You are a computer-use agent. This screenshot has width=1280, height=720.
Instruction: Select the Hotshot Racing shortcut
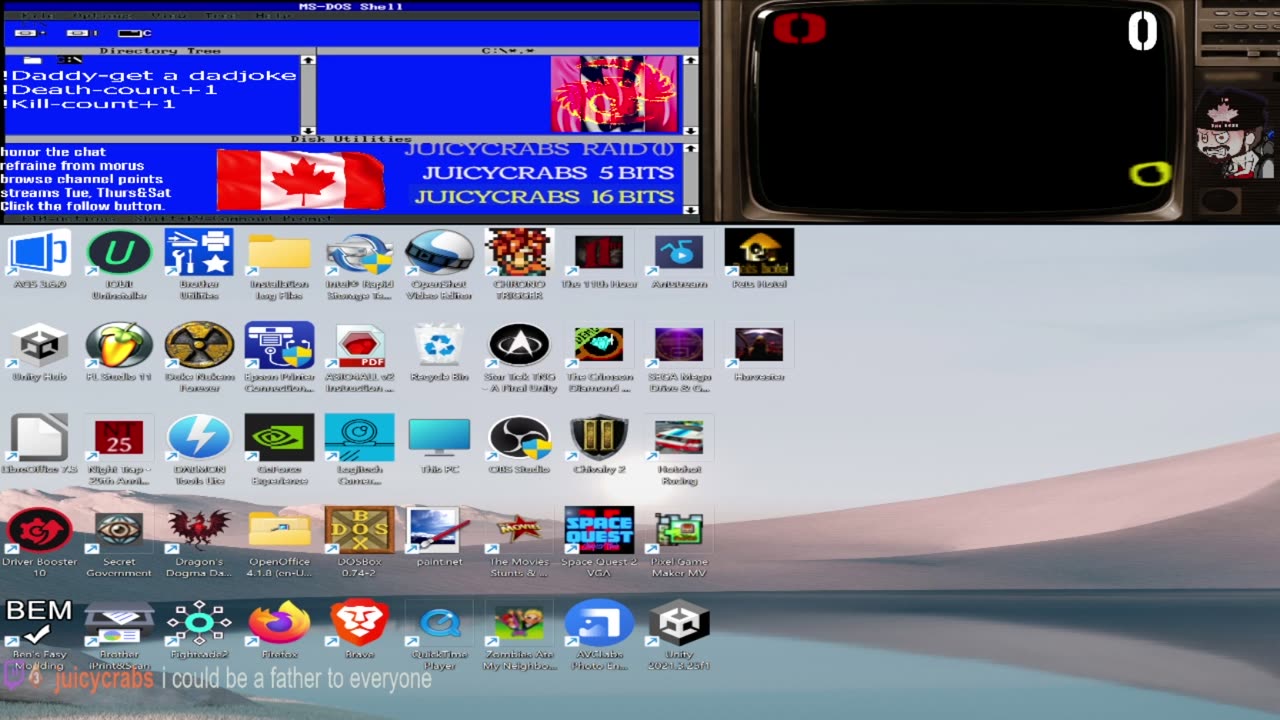(x=679, y=449)
